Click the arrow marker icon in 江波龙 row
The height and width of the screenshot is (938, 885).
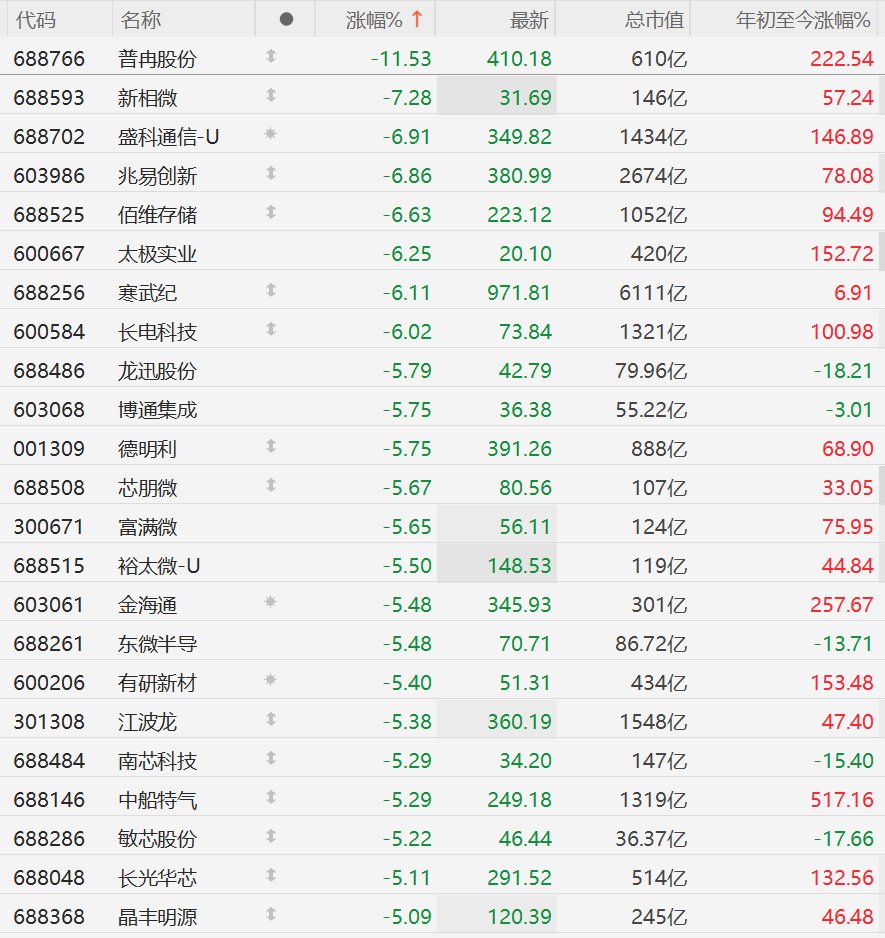tap(270, 719)
